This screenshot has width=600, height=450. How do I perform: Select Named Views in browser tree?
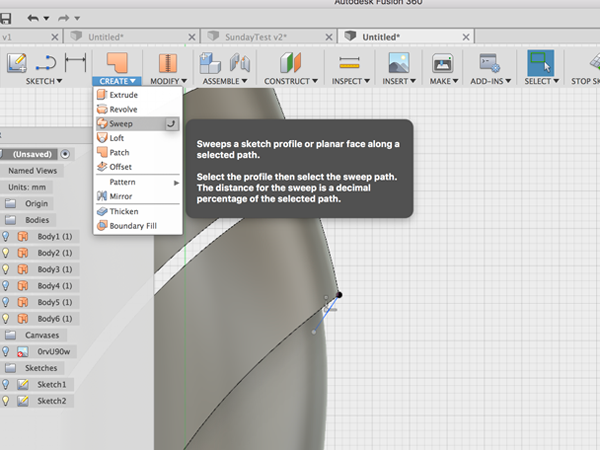click(x=33, y=171)
